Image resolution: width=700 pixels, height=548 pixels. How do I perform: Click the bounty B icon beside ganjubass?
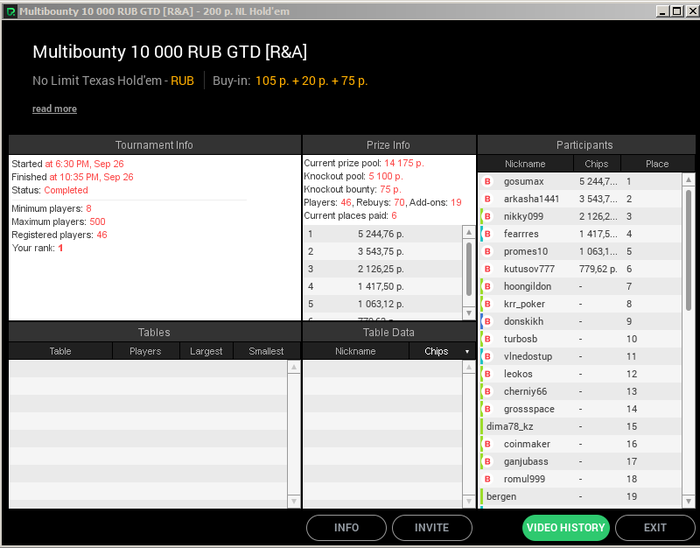[488, 461]
